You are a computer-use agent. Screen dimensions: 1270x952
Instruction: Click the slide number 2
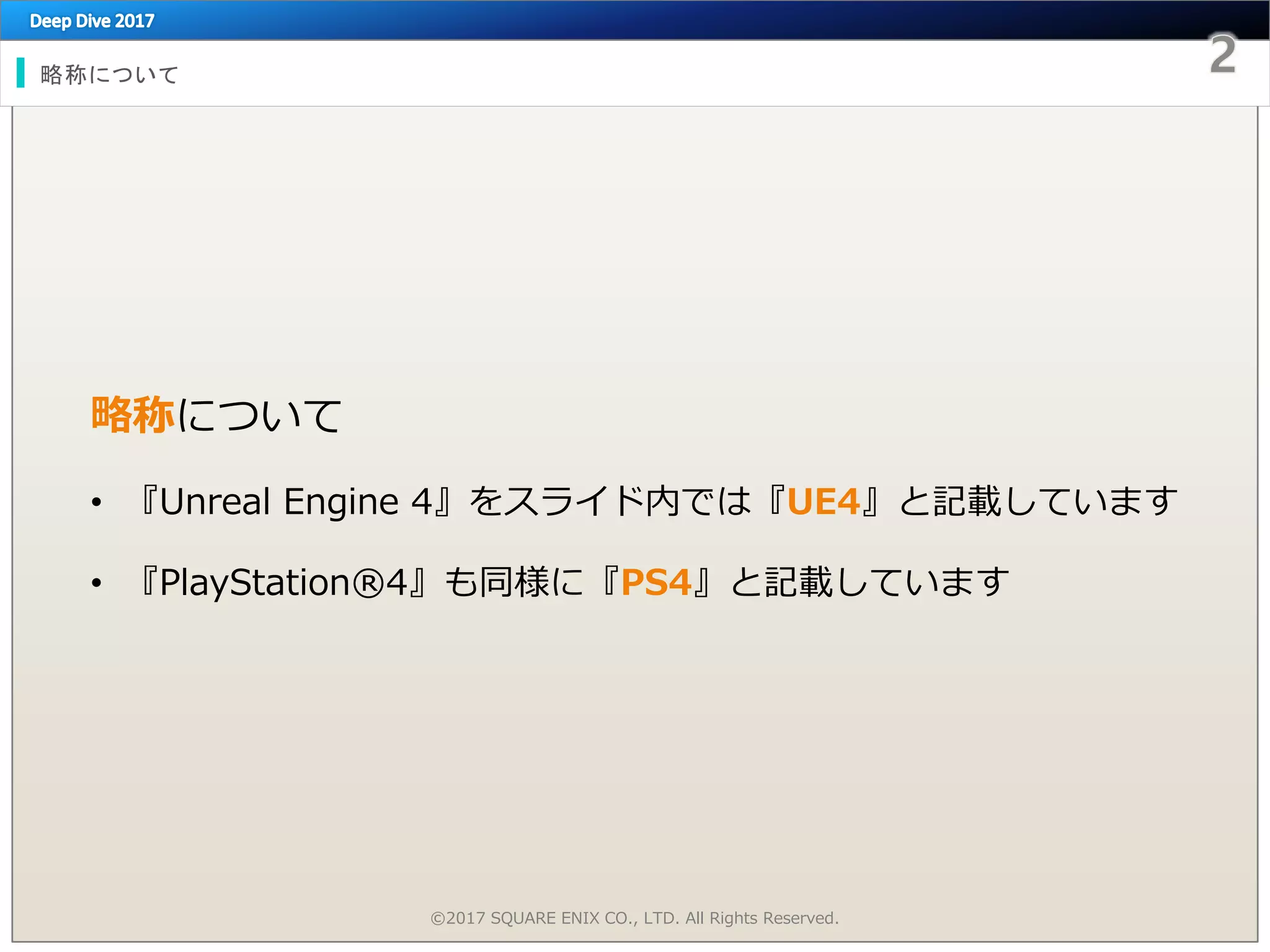coord(1222,55)
